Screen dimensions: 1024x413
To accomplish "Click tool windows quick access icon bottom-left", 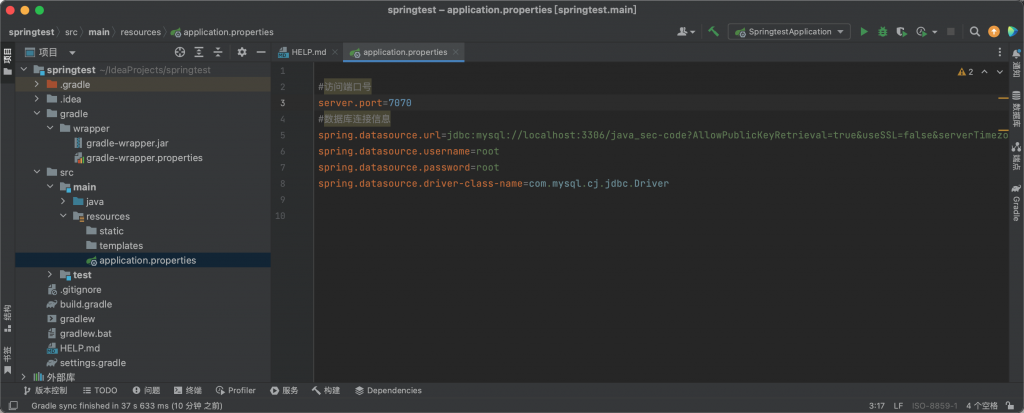I will (x=14, y=406).
